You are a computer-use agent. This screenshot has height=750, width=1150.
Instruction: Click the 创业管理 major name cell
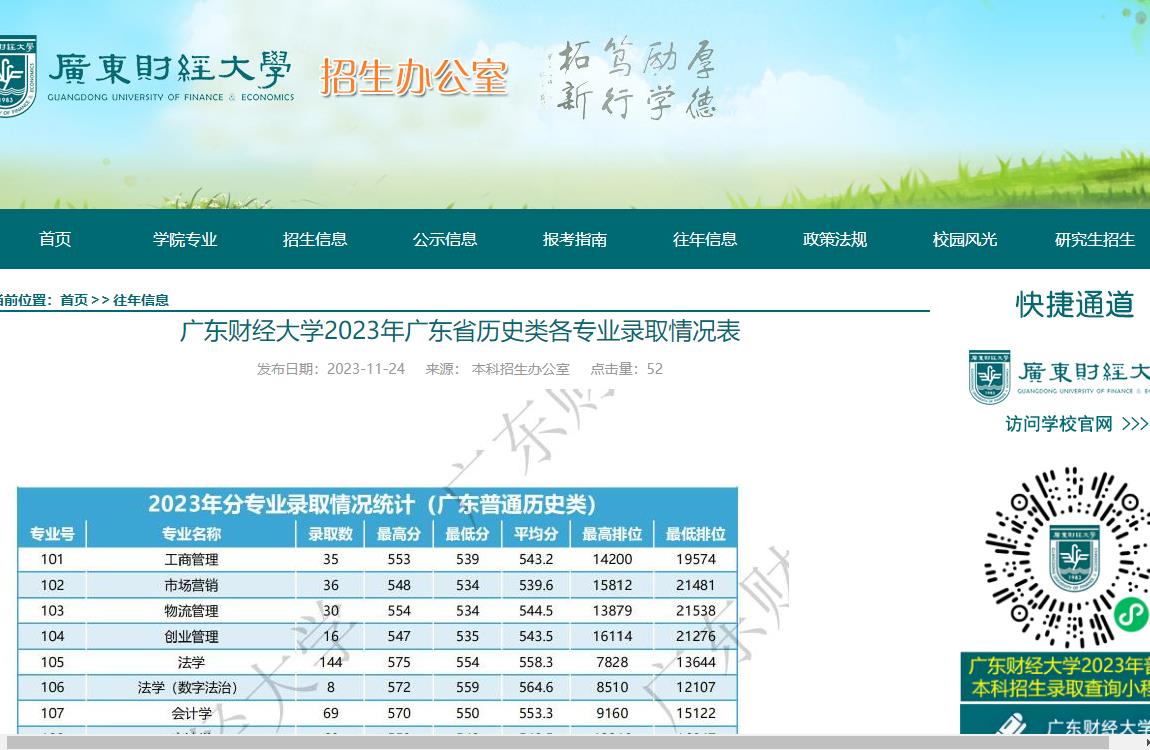(x=191, y=636)
